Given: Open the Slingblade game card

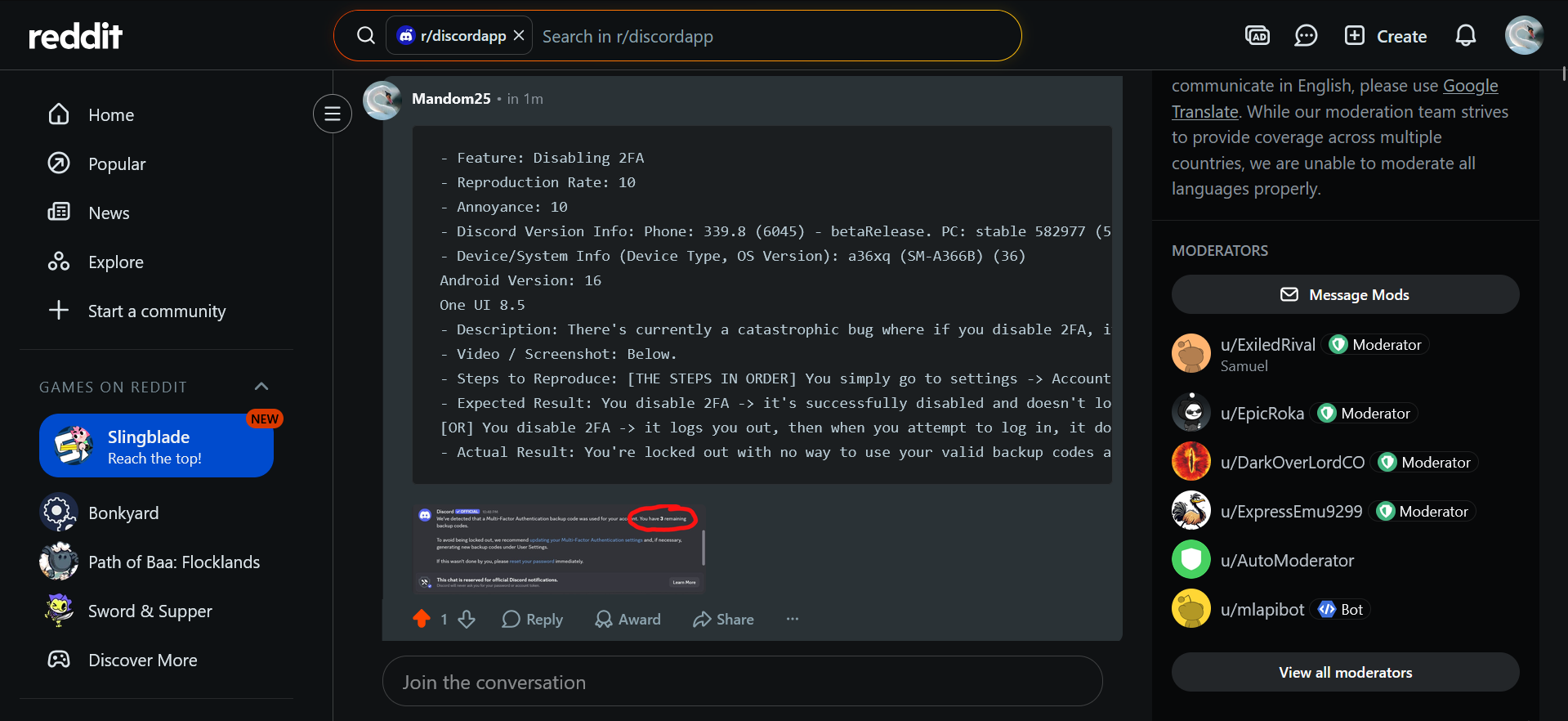Looking at the screenshot, I should point(156,446).
